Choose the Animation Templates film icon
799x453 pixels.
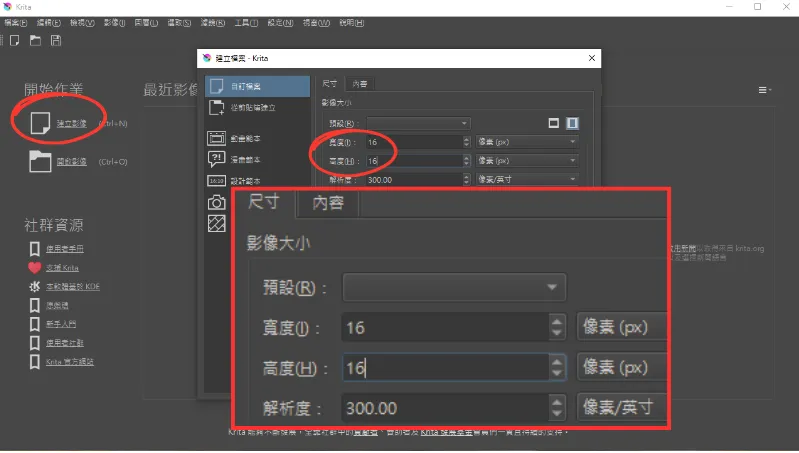216,139
